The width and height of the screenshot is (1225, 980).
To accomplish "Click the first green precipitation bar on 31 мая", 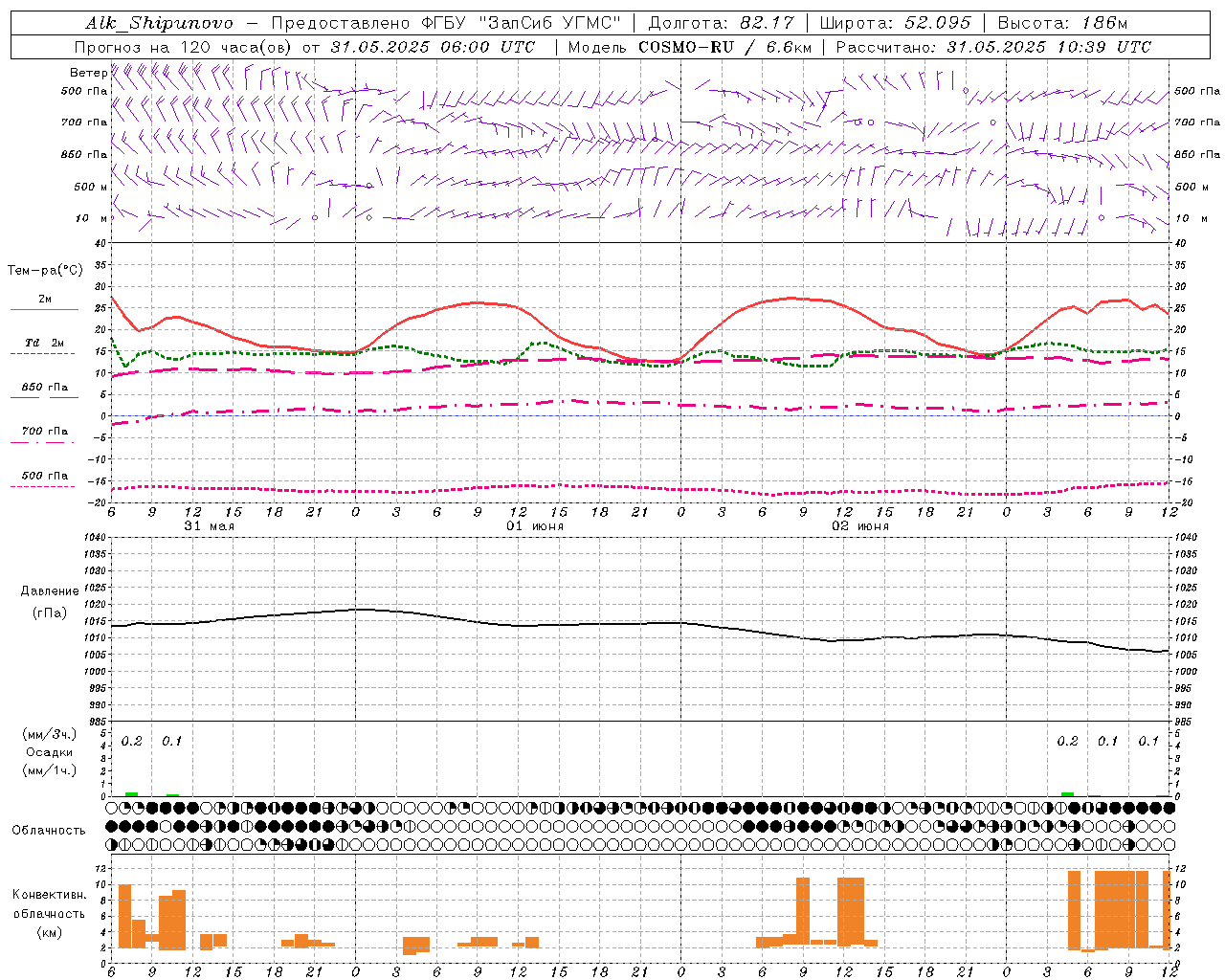I will (131, 794).
